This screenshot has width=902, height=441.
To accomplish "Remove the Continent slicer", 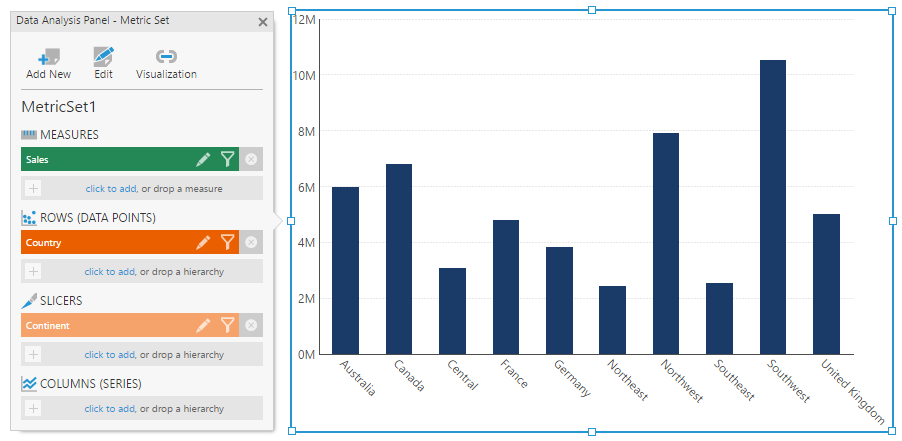I will (251, 325).
